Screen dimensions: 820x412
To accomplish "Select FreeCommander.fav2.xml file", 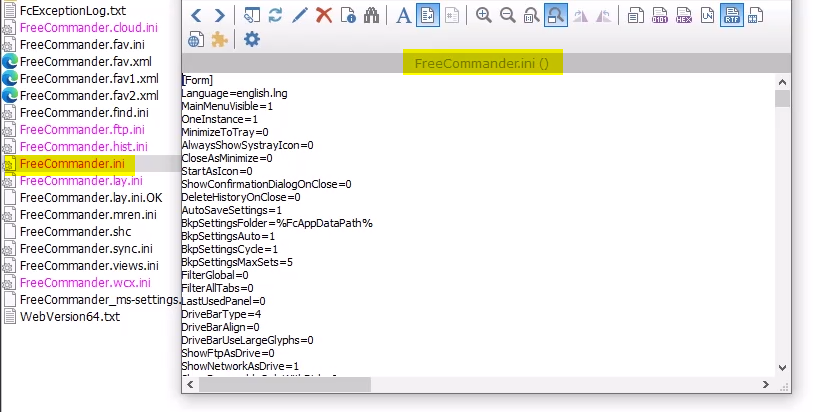I will click(89, 96).
